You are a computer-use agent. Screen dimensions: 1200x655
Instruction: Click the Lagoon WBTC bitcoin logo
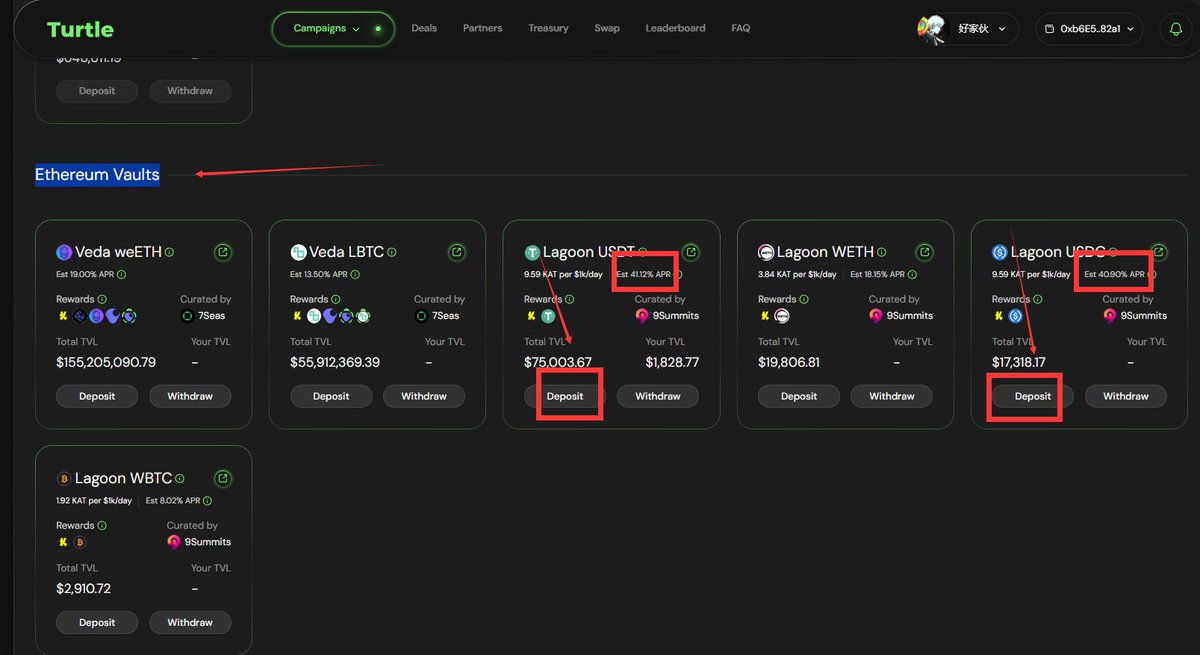coord(64,478)
